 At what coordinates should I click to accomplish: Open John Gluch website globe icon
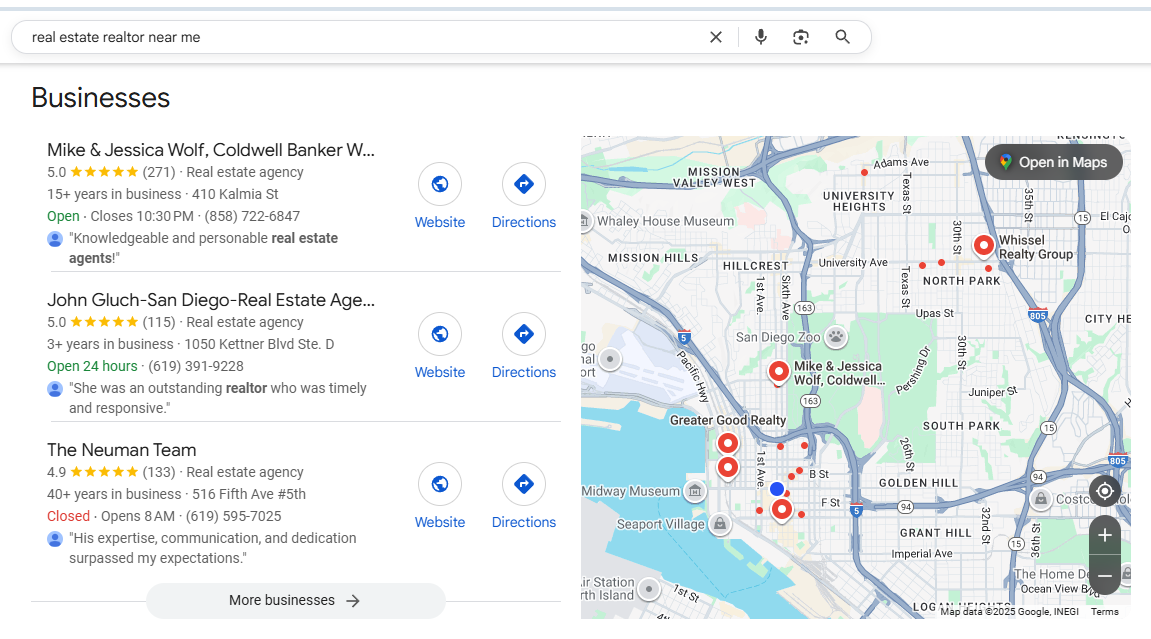click(x=440, y=334)
